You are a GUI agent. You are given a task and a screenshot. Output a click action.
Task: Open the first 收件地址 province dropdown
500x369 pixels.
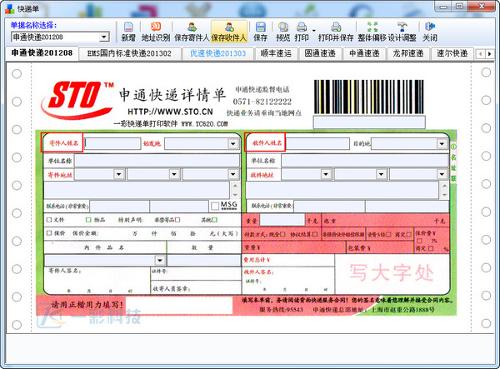[x=326, y=174]
